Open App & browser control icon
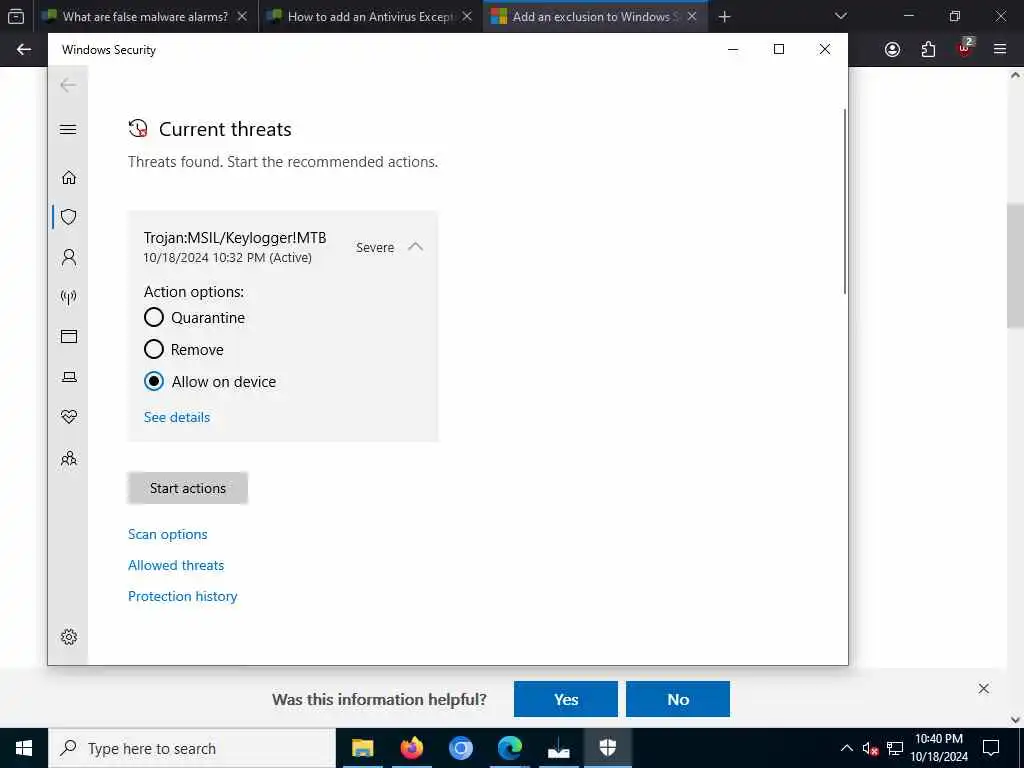This screenshot has width=1024, height=768. click(x=69, y=336)
